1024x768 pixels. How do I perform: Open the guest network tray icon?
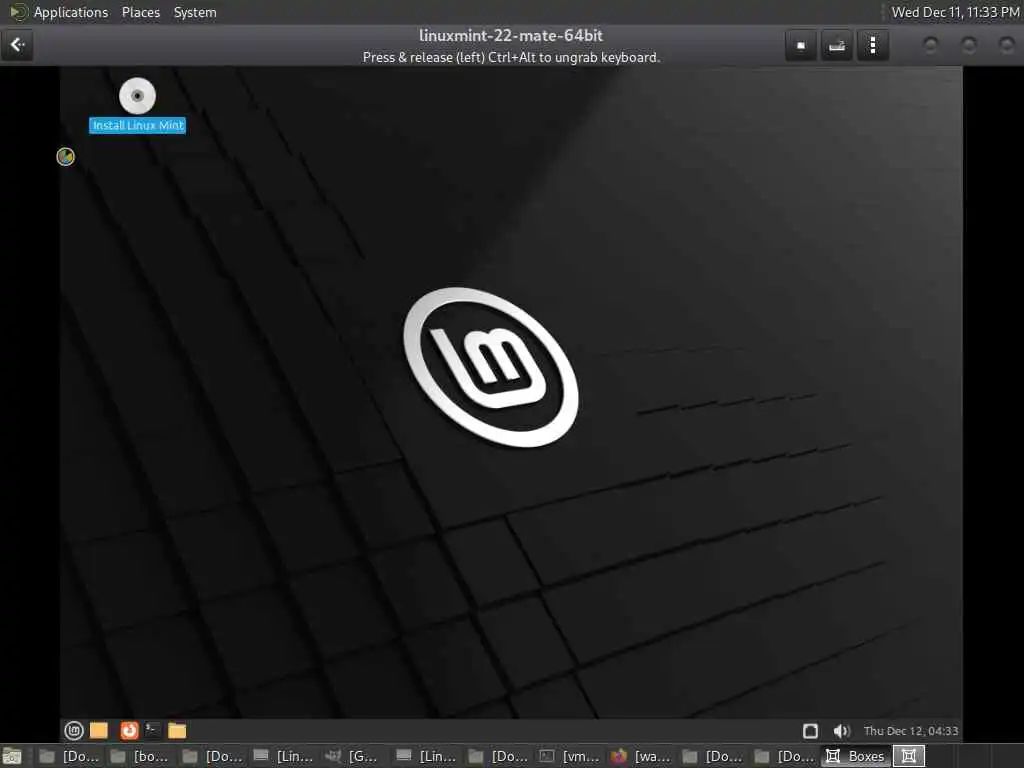click(810, 731)
